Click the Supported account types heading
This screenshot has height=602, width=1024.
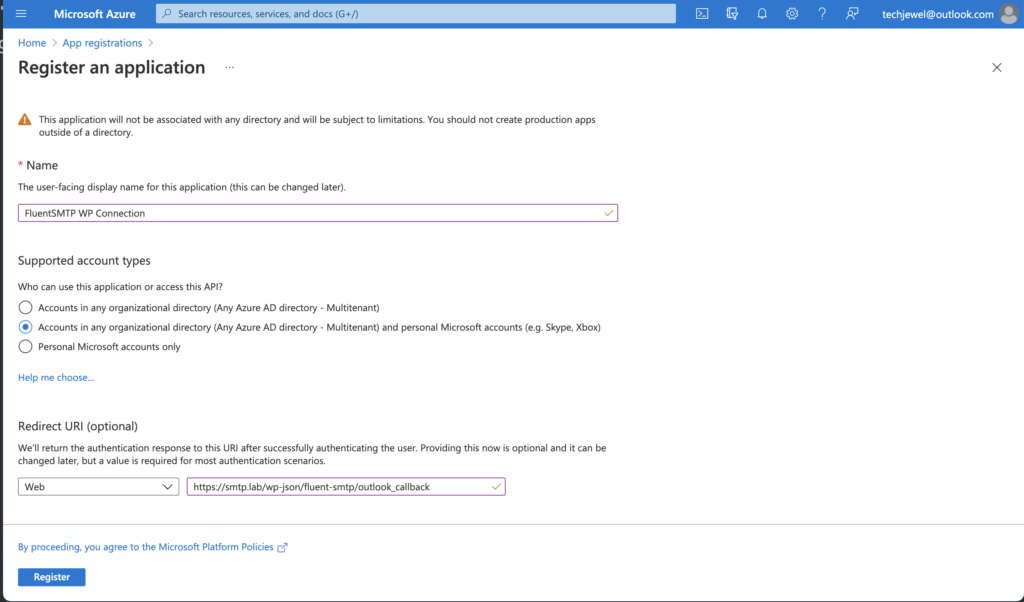(84, 261)
